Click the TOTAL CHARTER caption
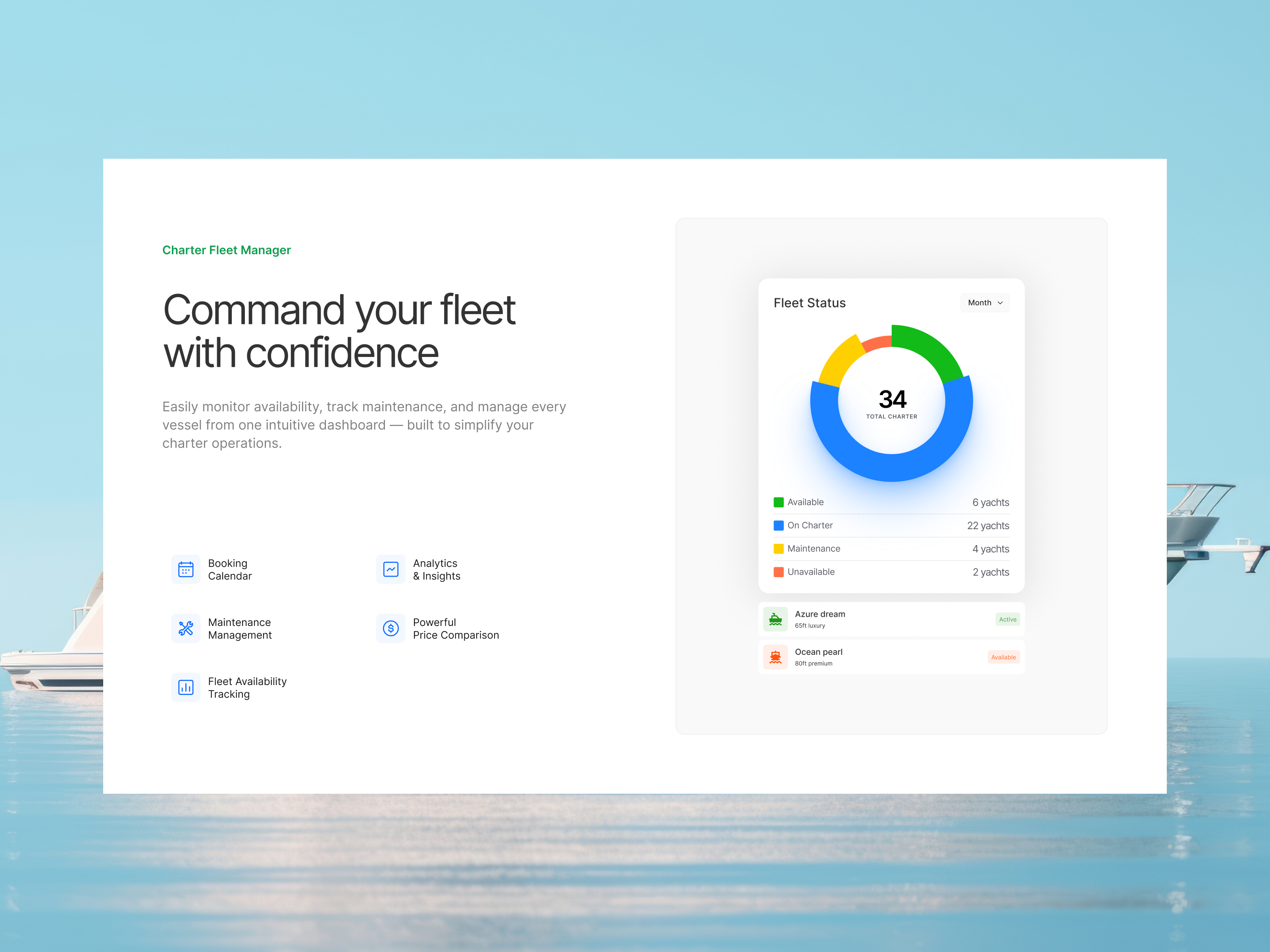This screenshot has width=1270, height=952. click(892, 416)
